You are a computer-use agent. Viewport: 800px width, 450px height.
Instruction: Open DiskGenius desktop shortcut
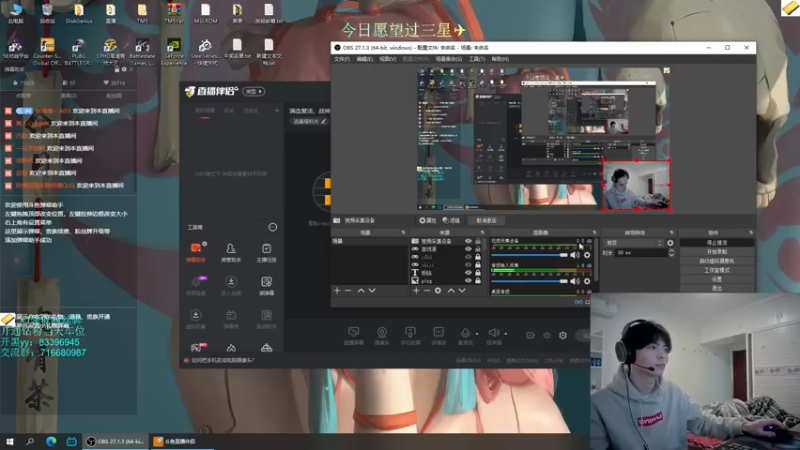[79, 14]
